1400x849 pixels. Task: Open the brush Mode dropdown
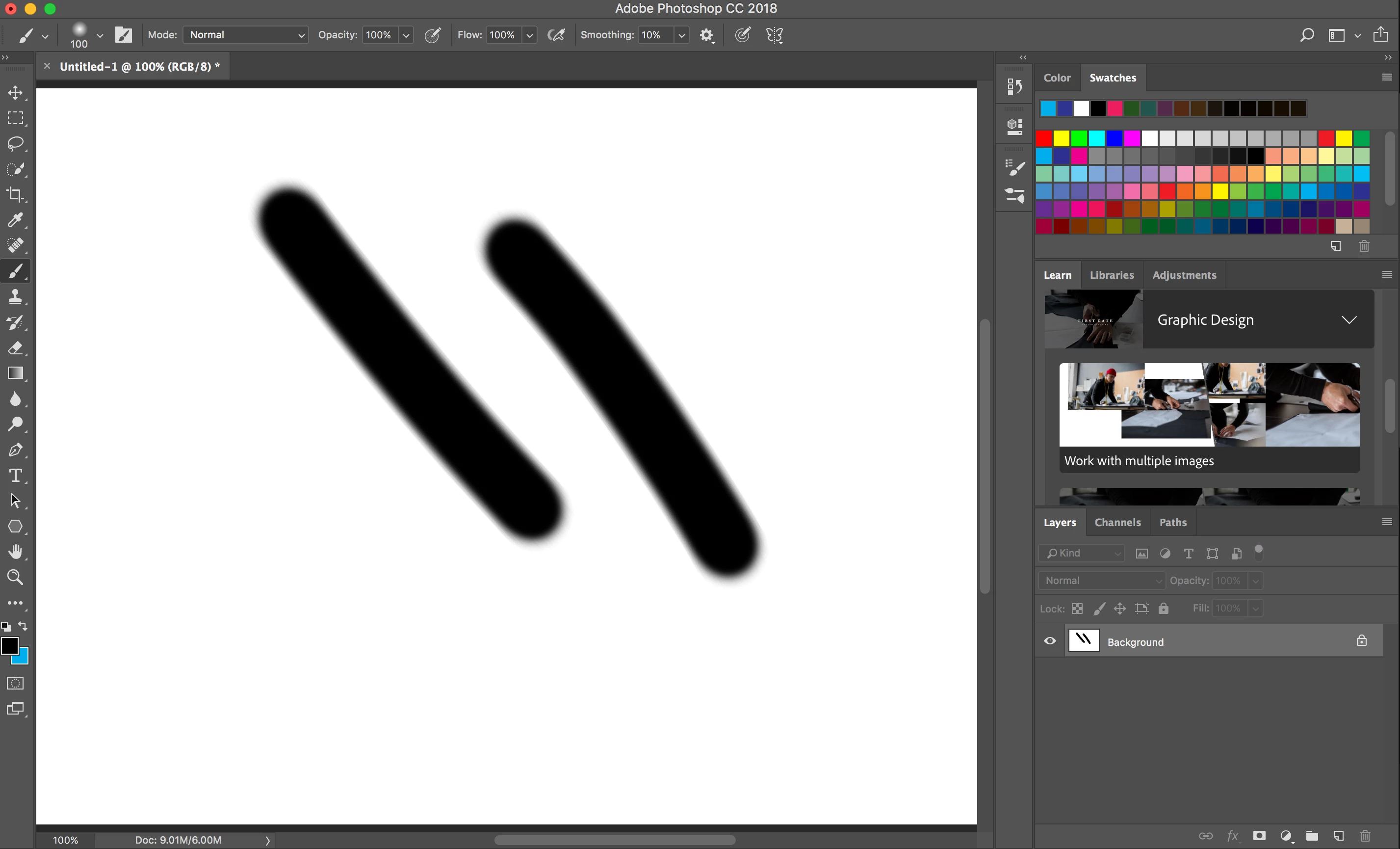(245, 35)
